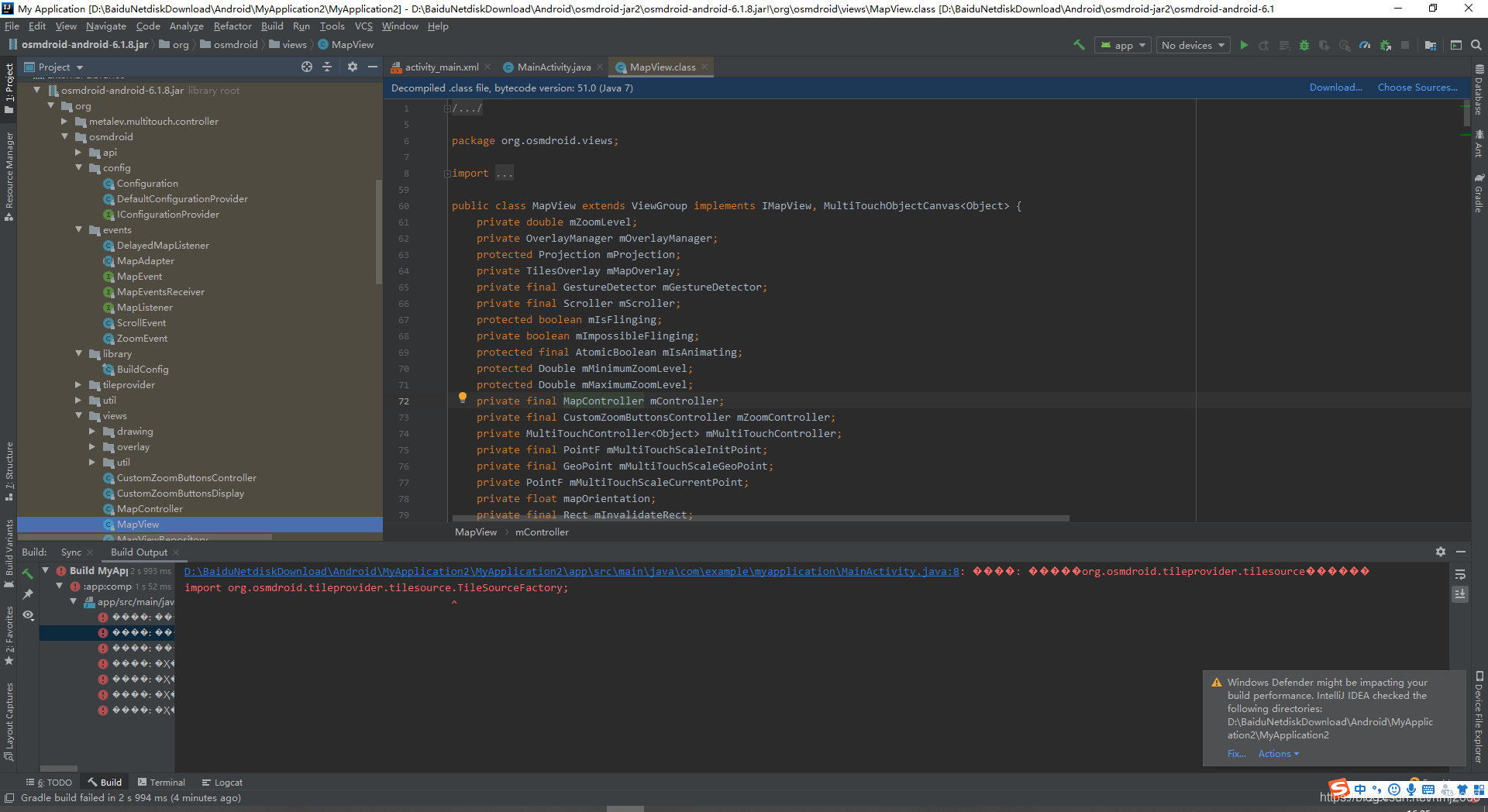The width and height of the screenshot is (1488, 812).
Task: Open the Debug app tool
Action: (1303, 45)
